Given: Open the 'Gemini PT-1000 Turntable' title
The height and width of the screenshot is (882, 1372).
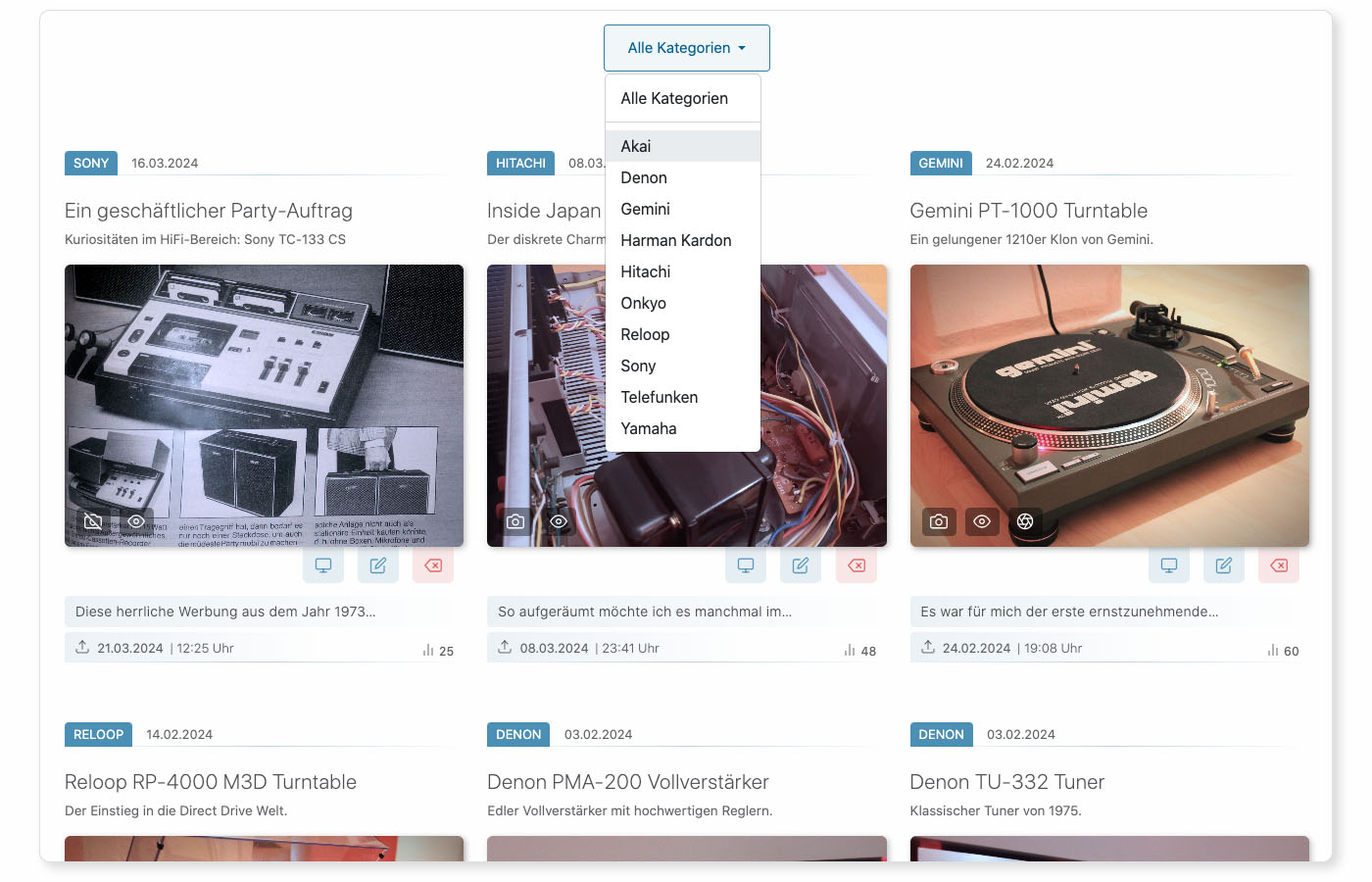Looking at the screenshot, I should click(1028, 211).
